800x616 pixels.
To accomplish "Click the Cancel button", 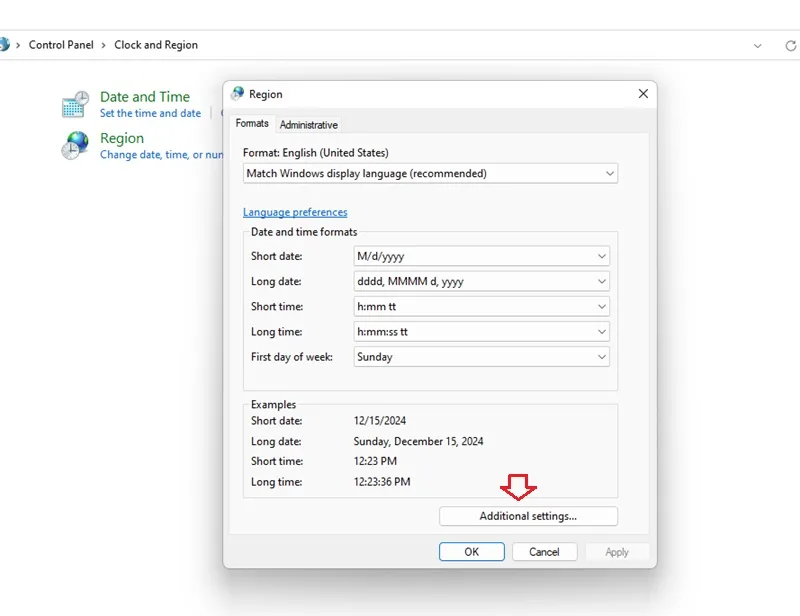I will tap(544, 552).
